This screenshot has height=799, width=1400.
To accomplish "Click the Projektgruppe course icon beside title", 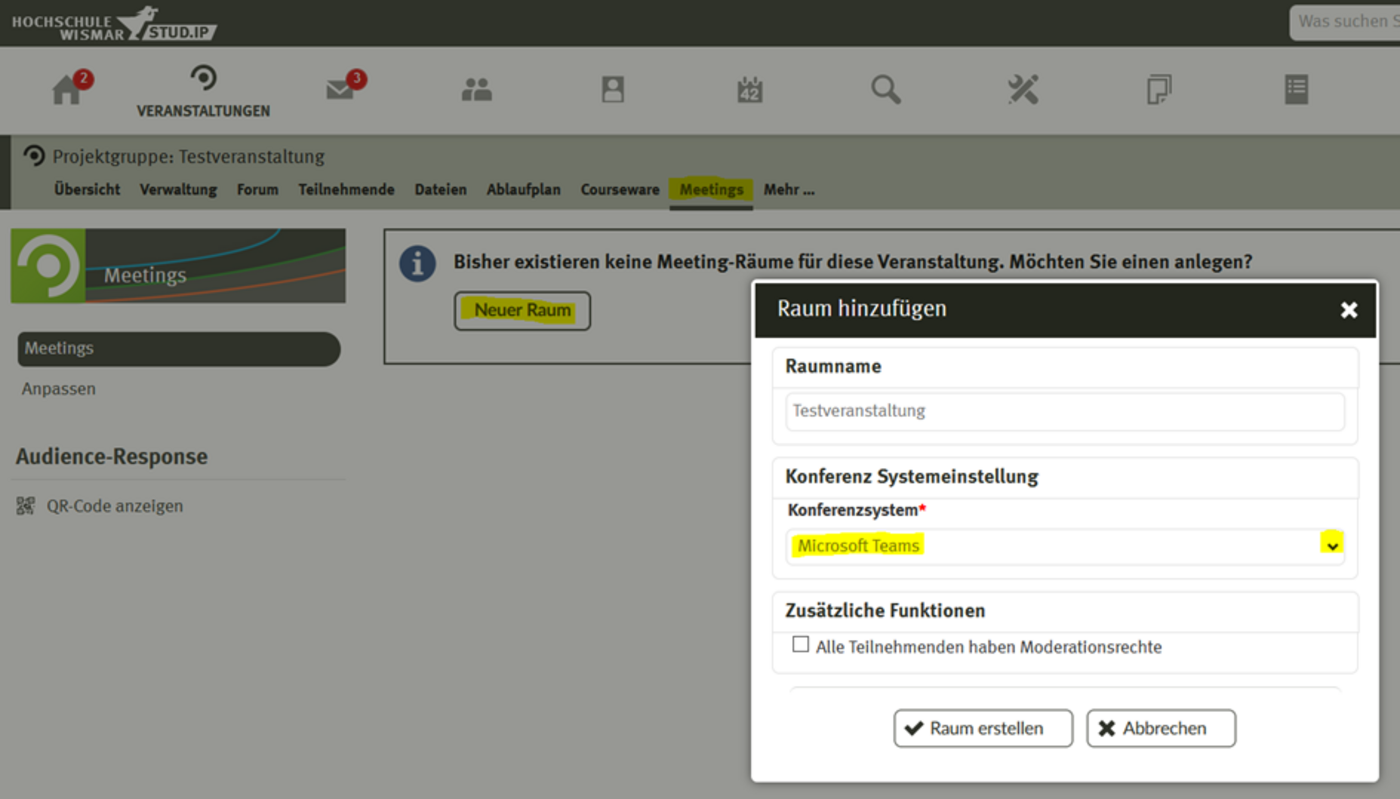I will tap(34, 156).
